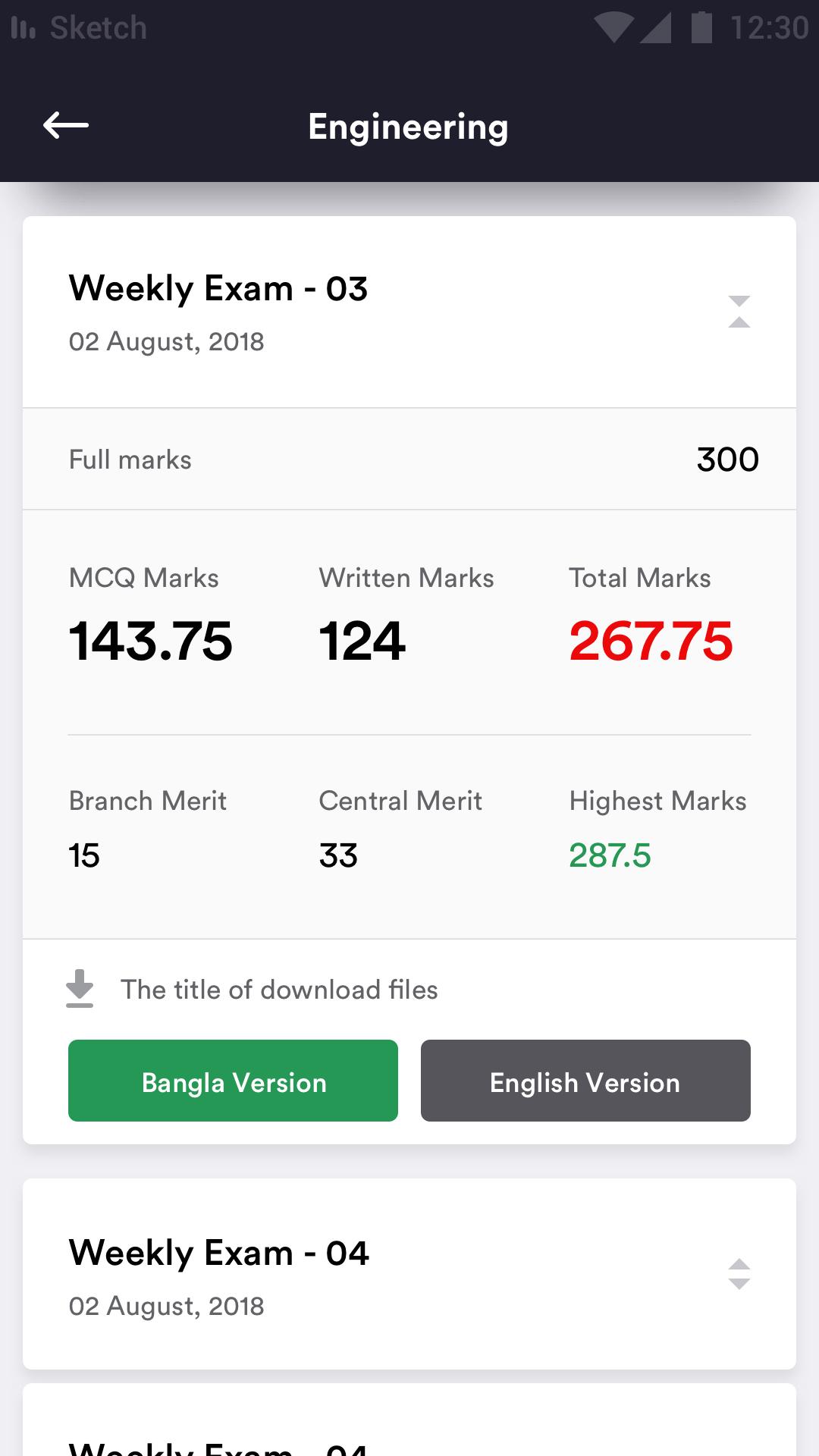
Task: Tap the Wi-Fi signal status icon
Action: (x=613, y=28)
